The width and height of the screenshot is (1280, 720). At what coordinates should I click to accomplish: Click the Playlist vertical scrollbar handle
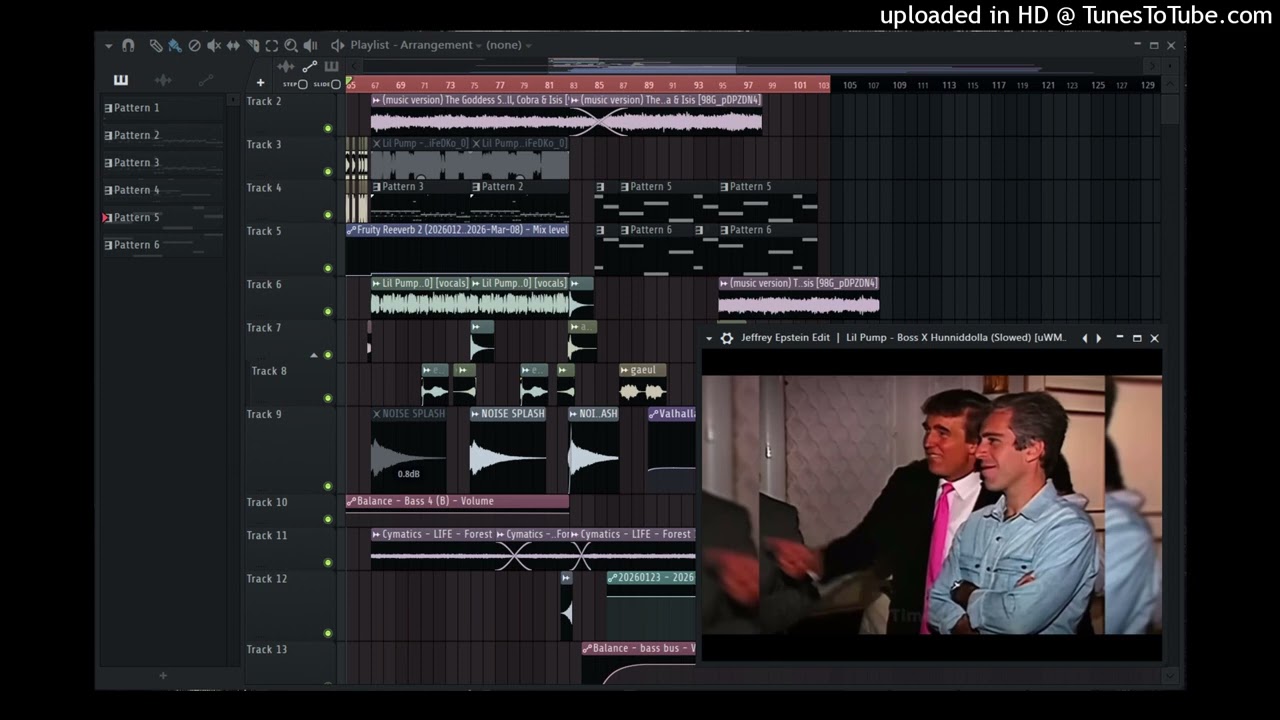(x=1172, y=108)
